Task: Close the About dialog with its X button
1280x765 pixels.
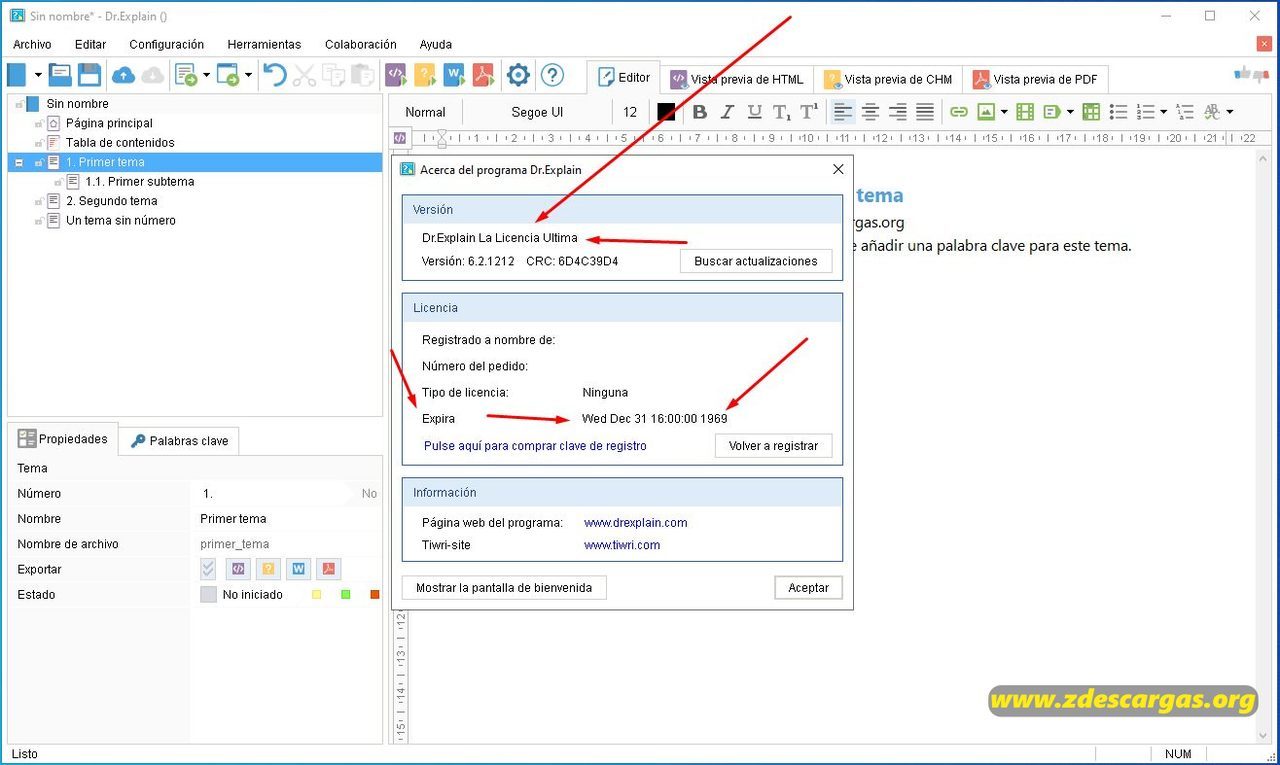Action: pos(838,169)
